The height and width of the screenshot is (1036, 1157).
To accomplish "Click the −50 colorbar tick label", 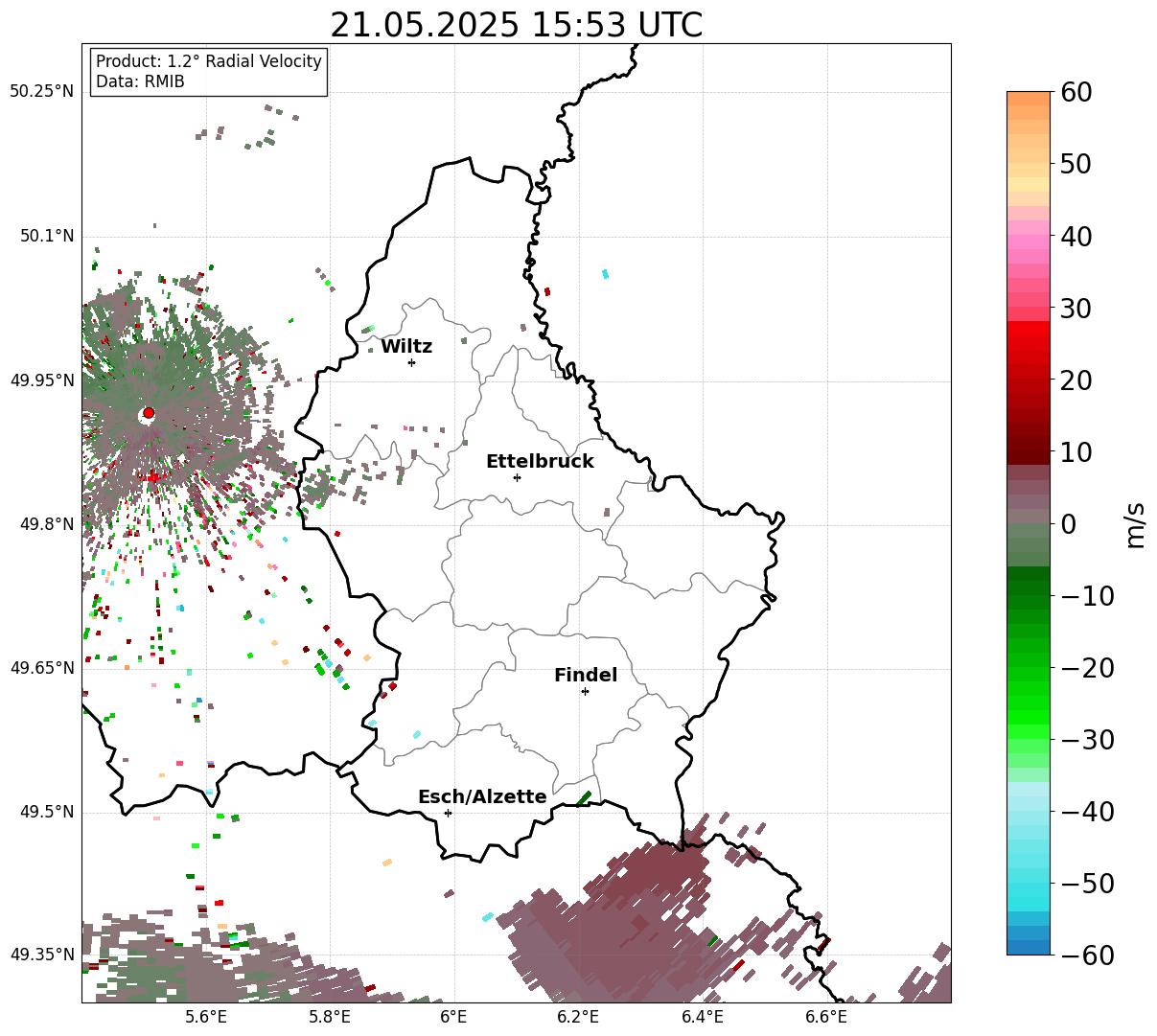I will click(1087, 883).
